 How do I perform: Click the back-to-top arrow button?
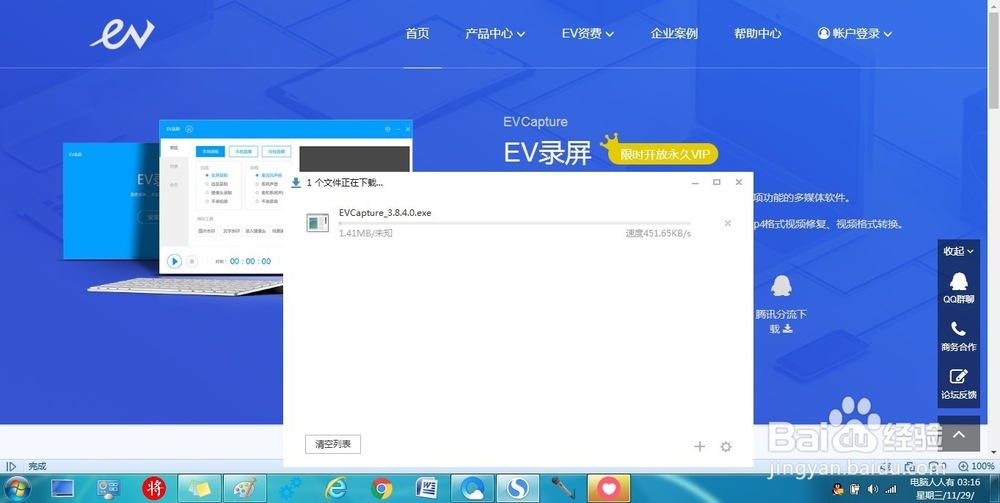pos(959,435)
